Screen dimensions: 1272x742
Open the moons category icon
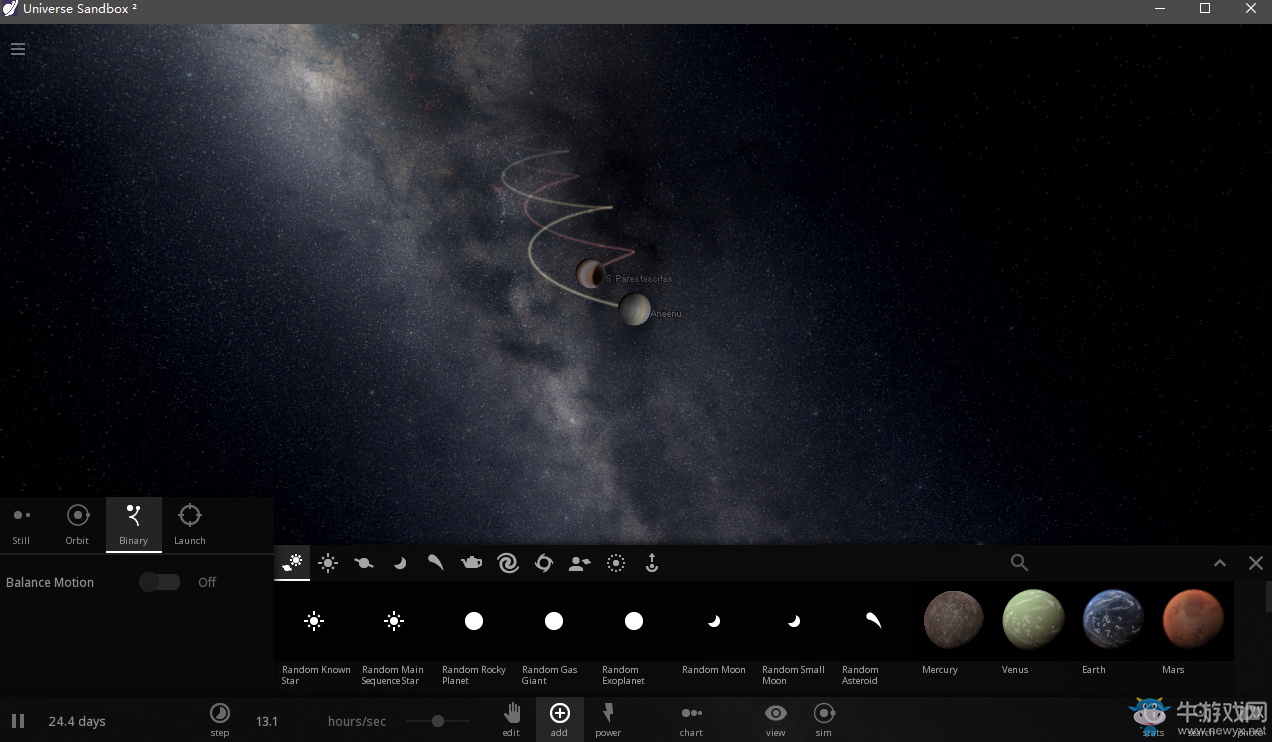400,563
